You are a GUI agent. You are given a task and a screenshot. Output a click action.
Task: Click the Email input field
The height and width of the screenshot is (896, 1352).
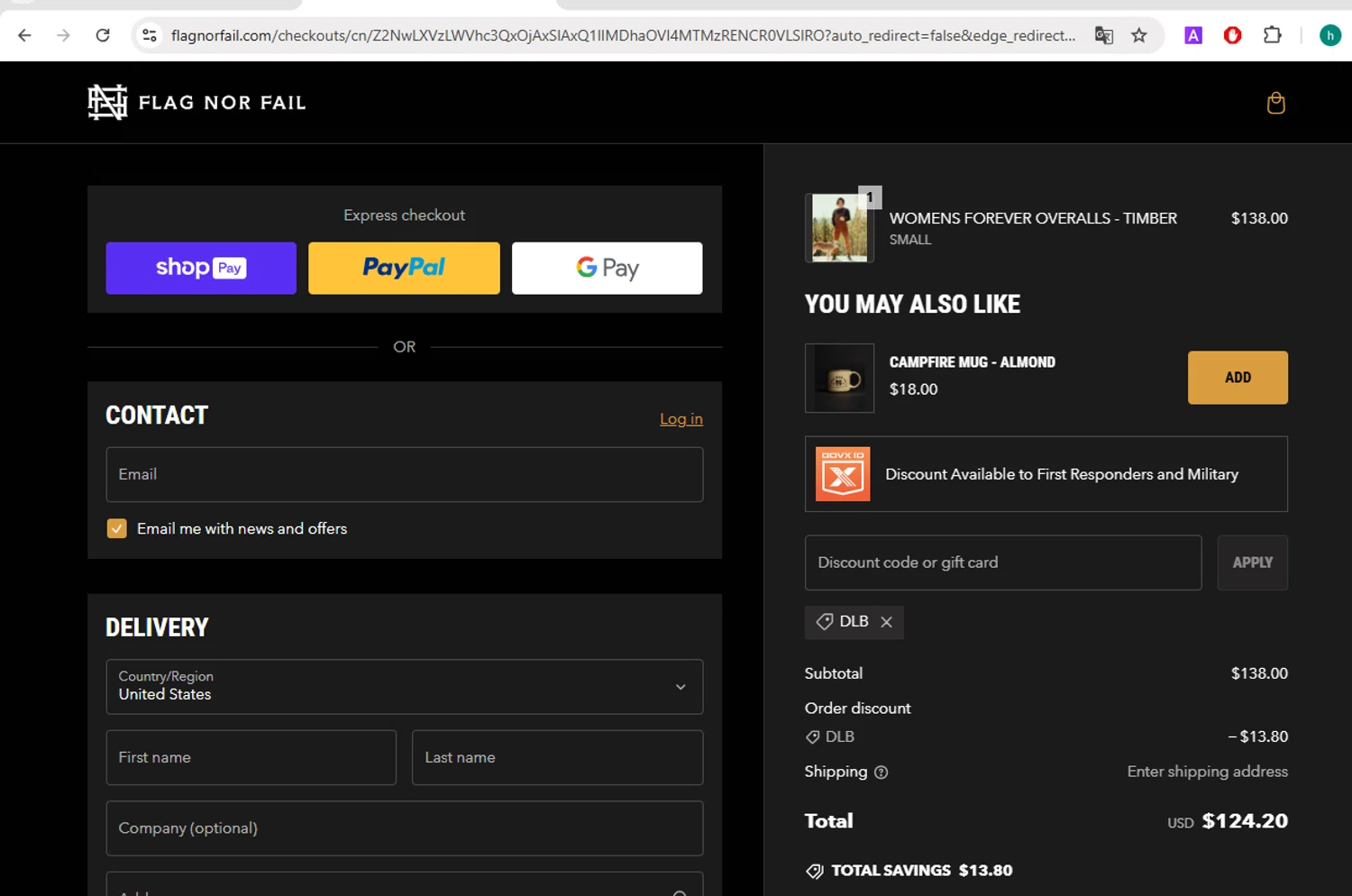[x=405, y=474]
